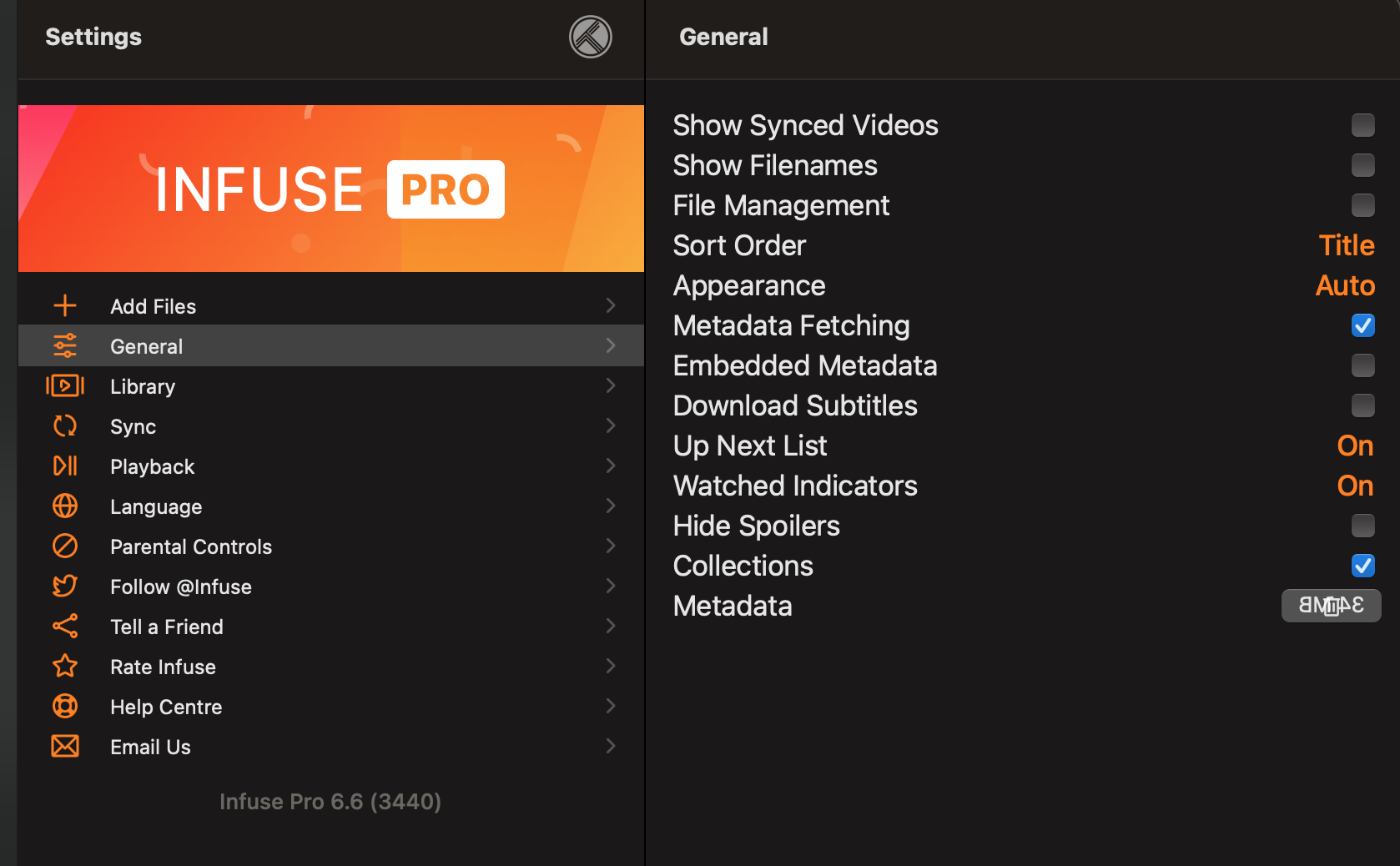Change the Appearance Auto setting
Screen dimensions: 1400x866
click(1344, 285)
